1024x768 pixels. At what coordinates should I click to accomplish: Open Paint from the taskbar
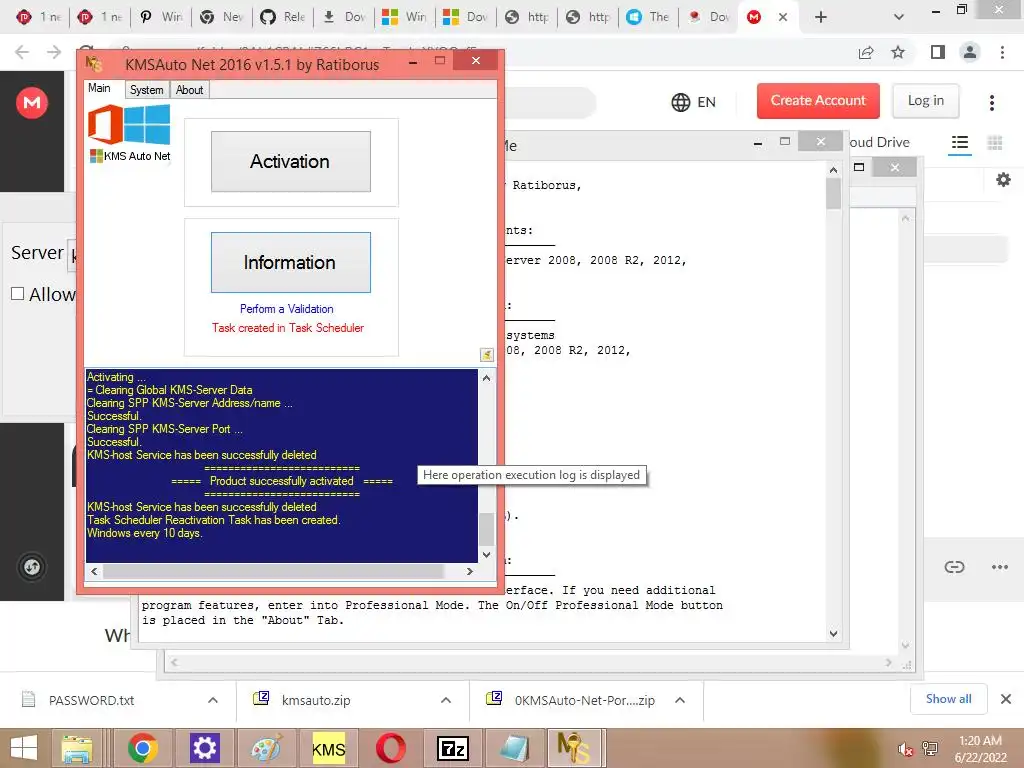pos(266,748)
